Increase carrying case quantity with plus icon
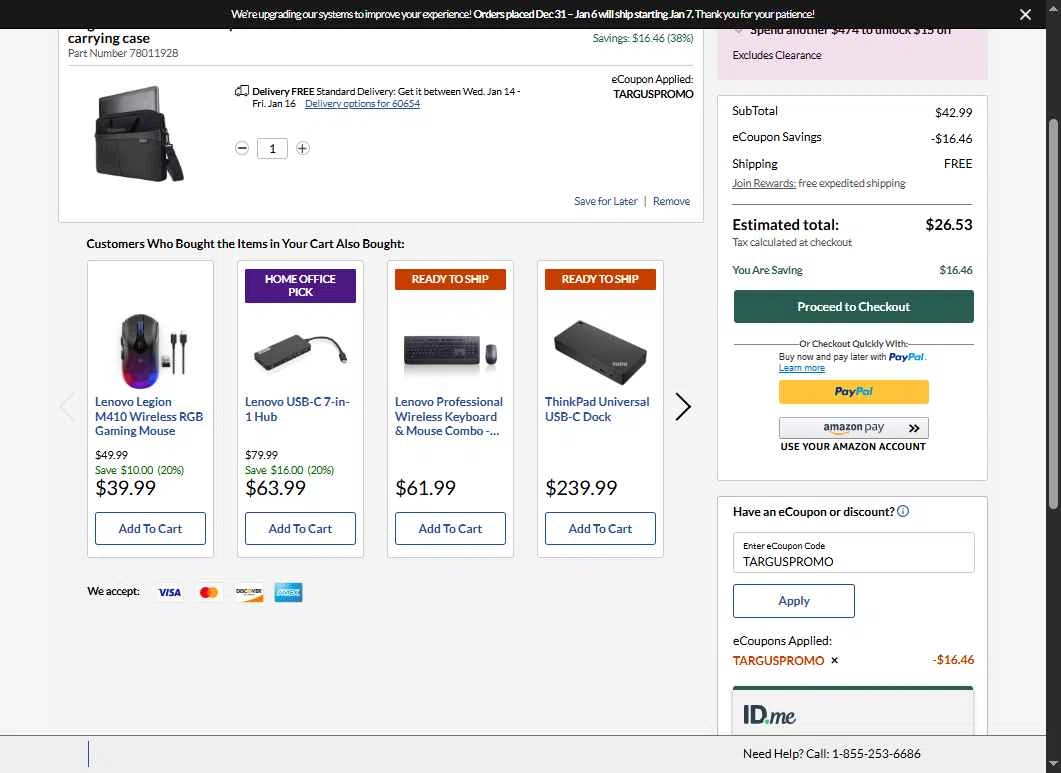The height and width of the screenshot is (773, 1061). pos(302,148)
